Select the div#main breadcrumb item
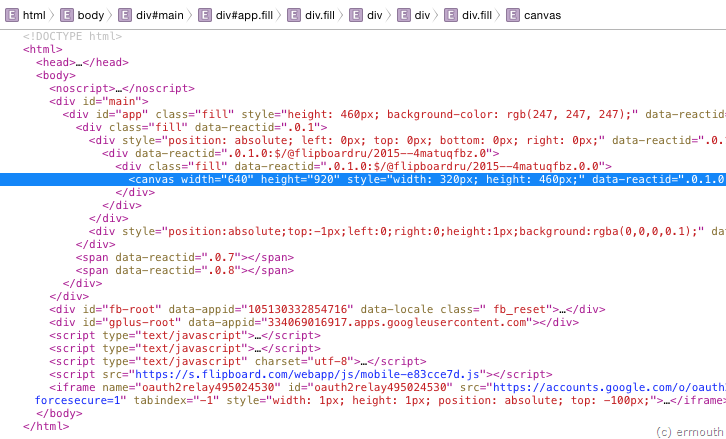Image resolution: width=726 pixels, height=439 pixels. (159, 16)
